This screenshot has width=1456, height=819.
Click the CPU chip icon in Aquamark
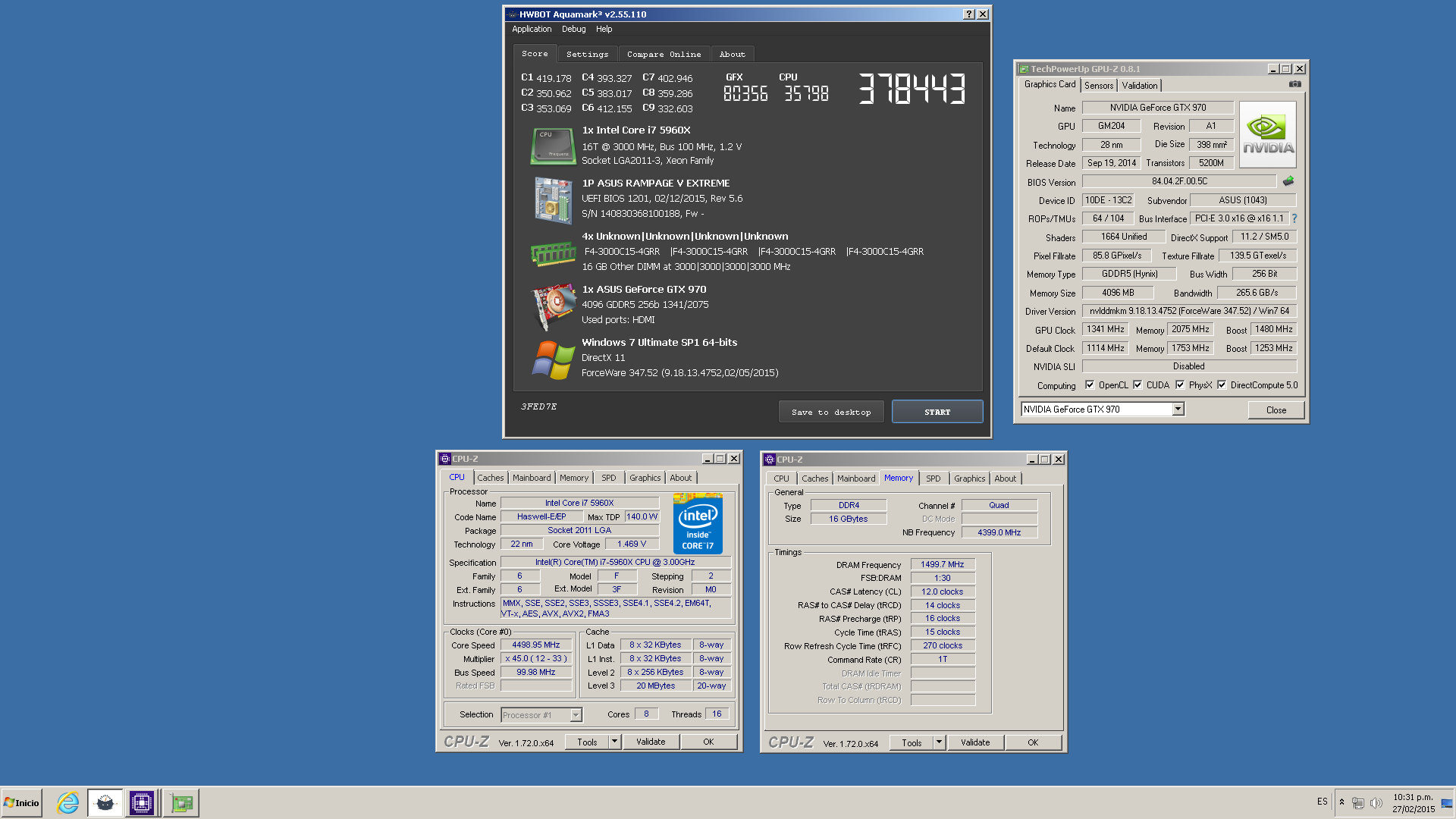pyautogui.click(x=553, y=146)
